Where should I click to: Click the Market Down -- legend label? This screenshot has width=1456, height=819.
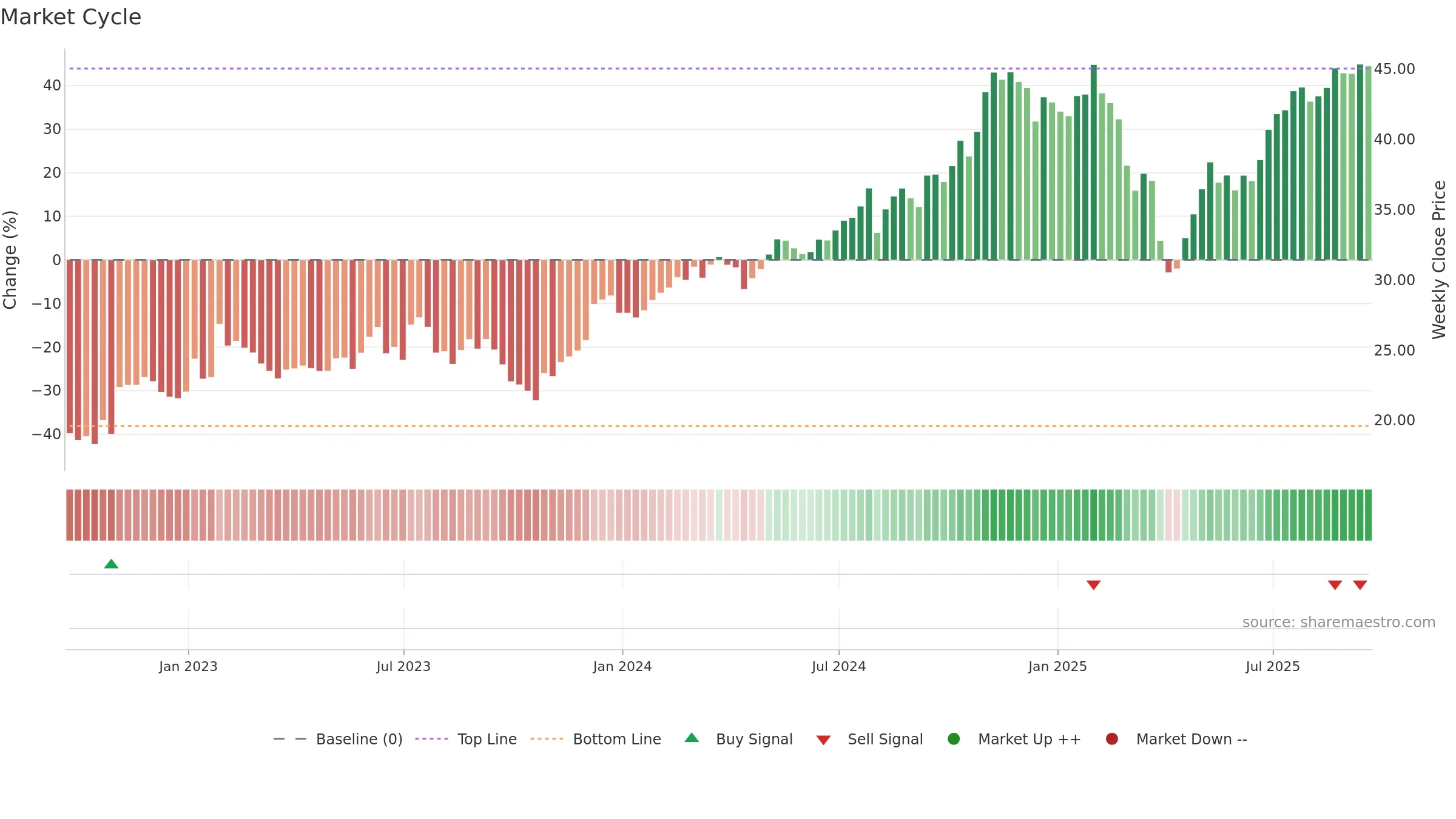click(1191, 739)
